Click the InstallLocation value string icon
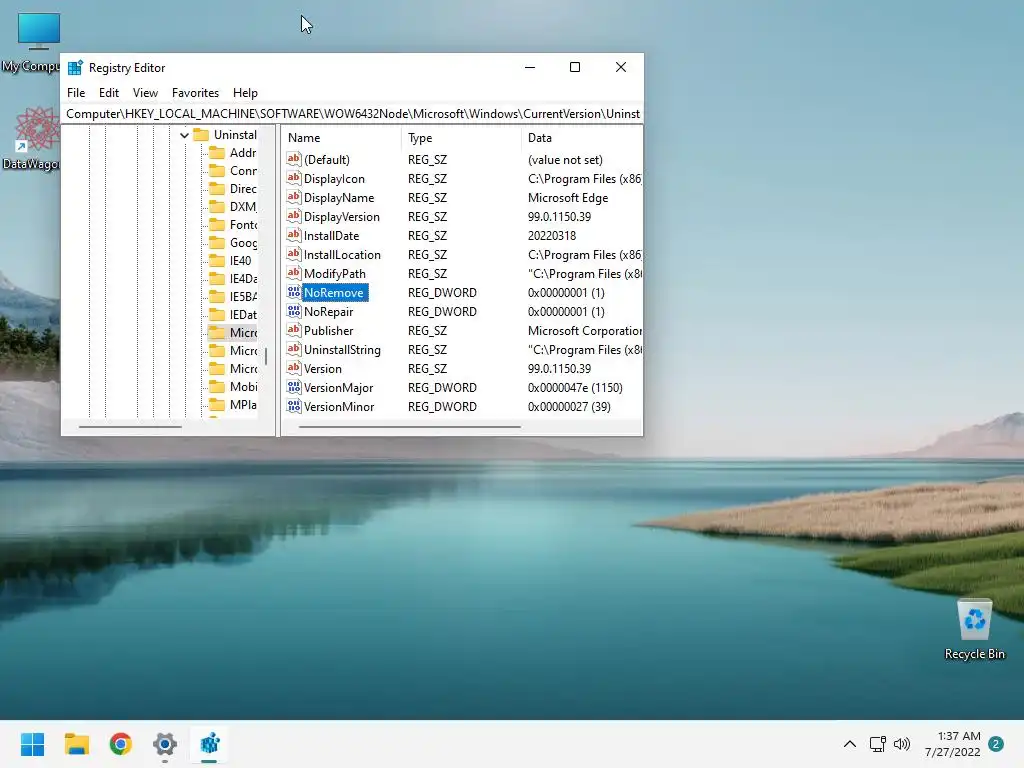The height and width of the screenshot is (768, 1024). (x=294, y=253)
